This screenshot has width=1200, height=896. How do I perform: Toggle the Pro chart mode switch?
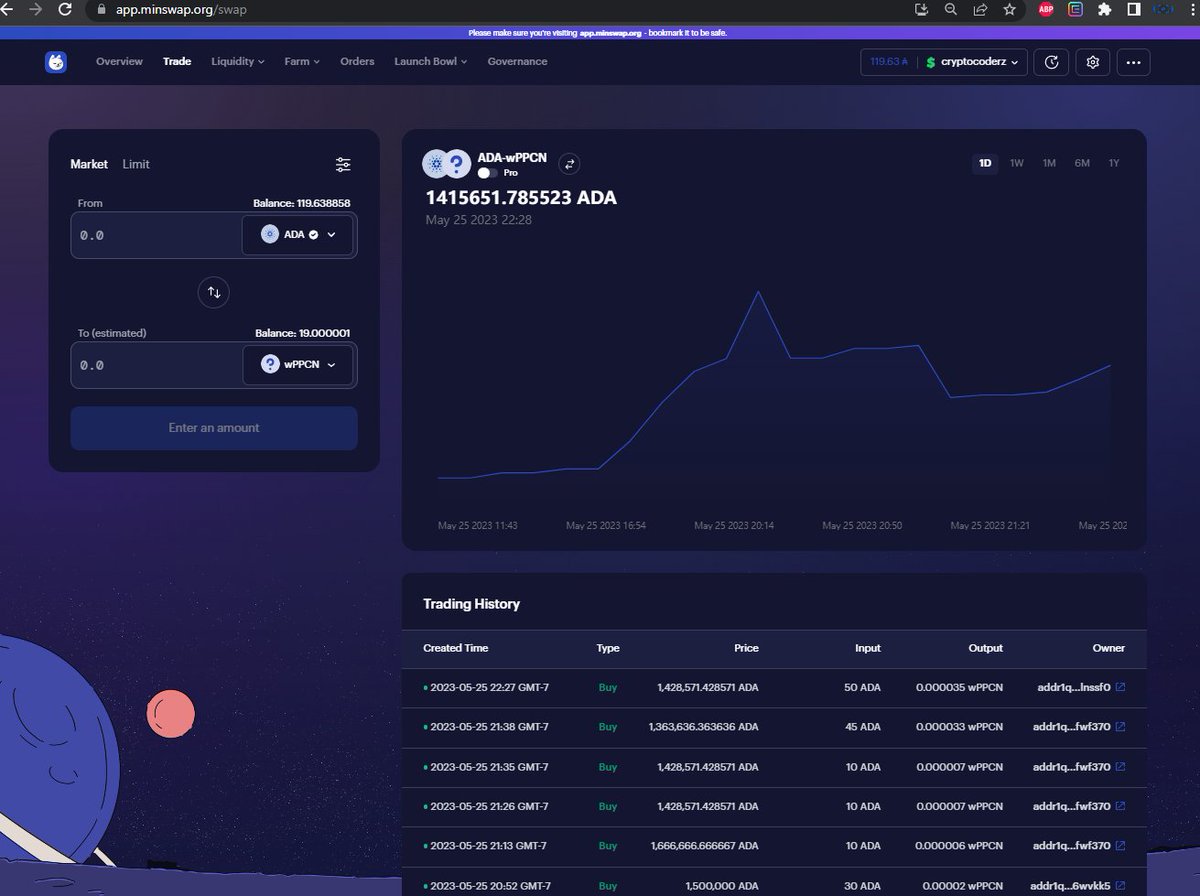[487, 173]
